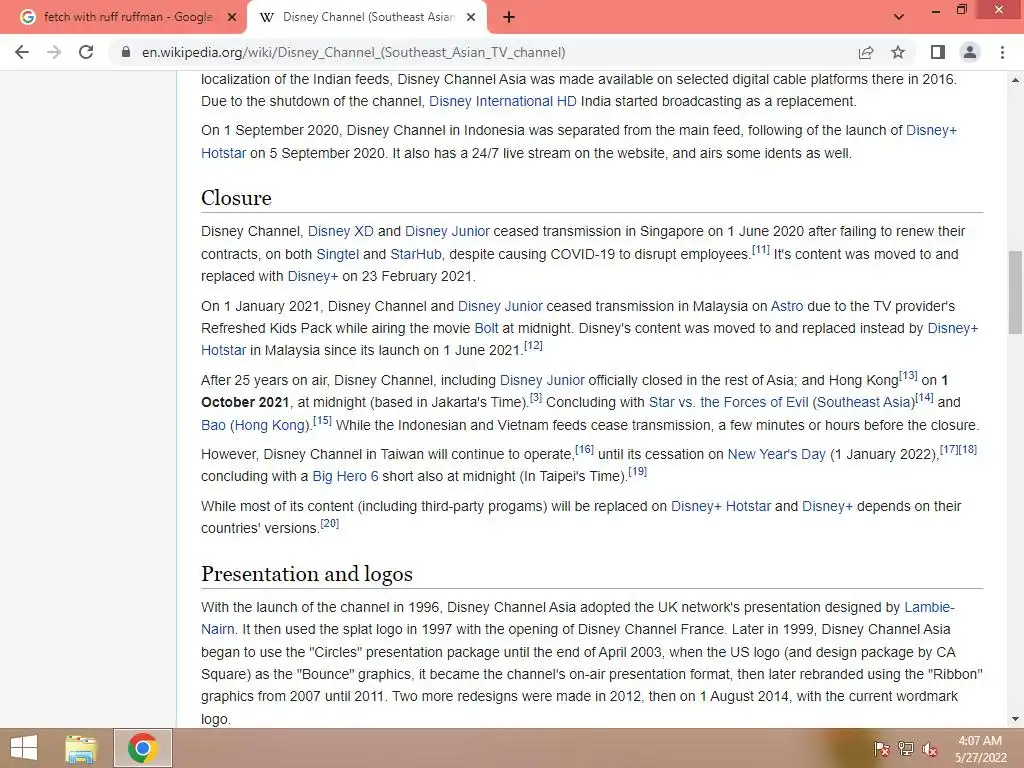Open a new browser tab
Image resolution: width=1024 pixels, height=768 pixels.
(509, 17)
